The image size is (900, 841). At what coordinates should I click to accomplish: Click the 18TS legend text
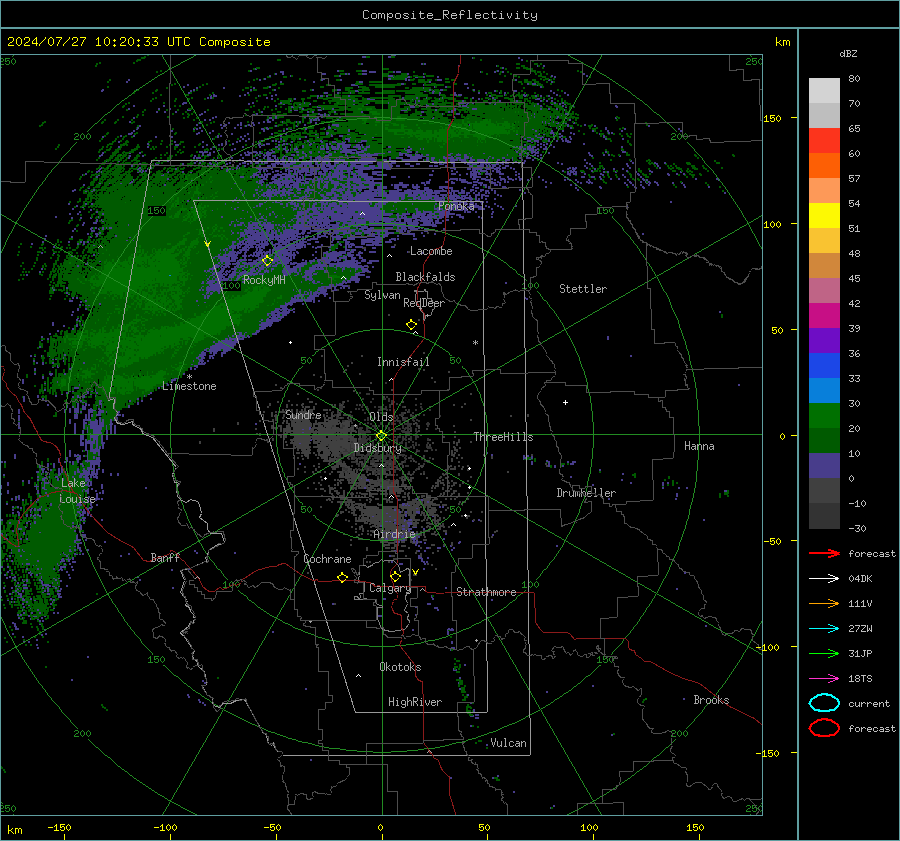pyautogui.click(x=860, y=679)
